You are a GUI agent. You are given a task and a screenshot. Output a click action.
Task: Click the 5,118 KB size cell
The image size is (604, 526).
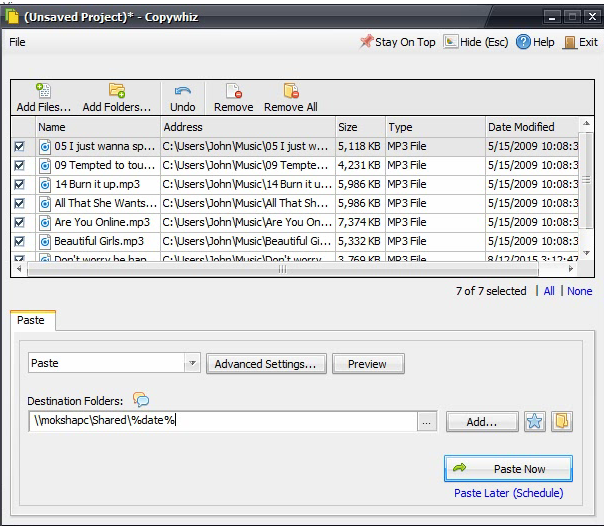click(x=359, y=146)
